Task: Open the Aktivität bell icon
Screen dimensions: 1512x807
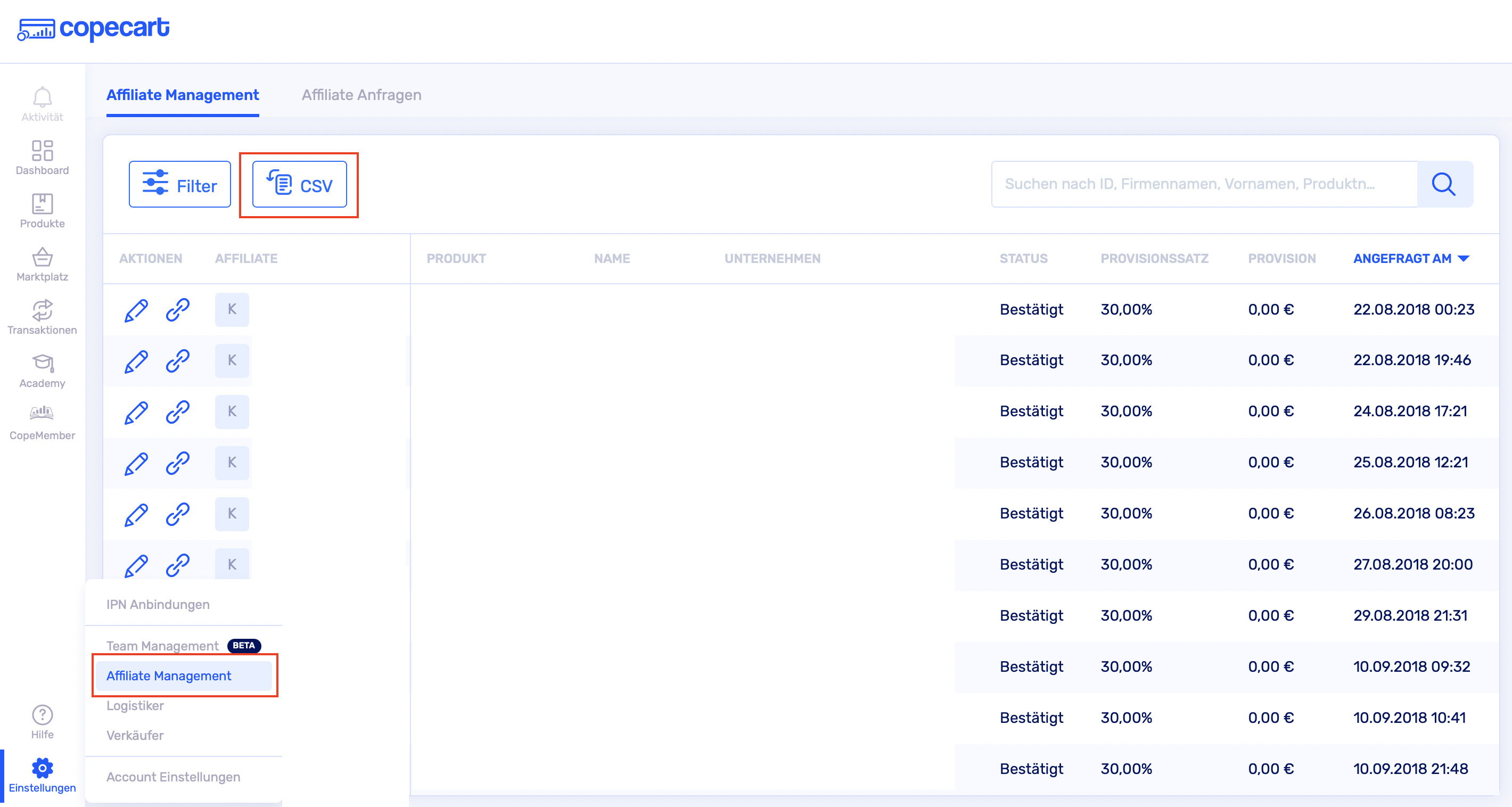Action: point(42,97)
